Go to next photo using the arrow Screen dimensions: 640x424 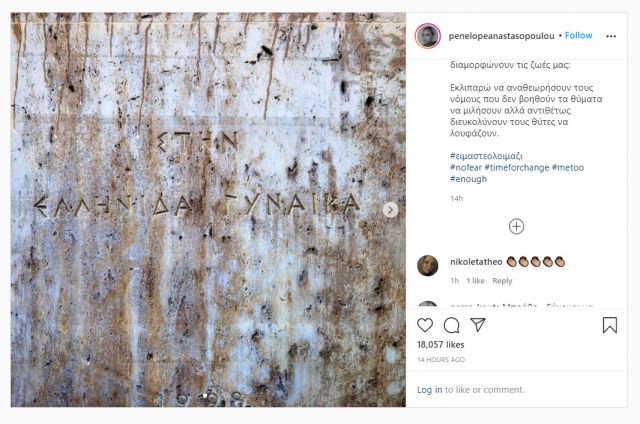point(390,210)
